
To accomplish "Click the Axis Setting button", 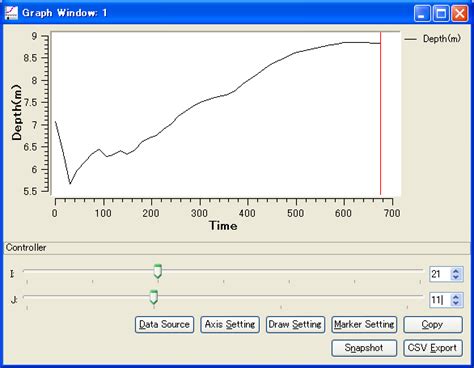I will click(230, 325).
